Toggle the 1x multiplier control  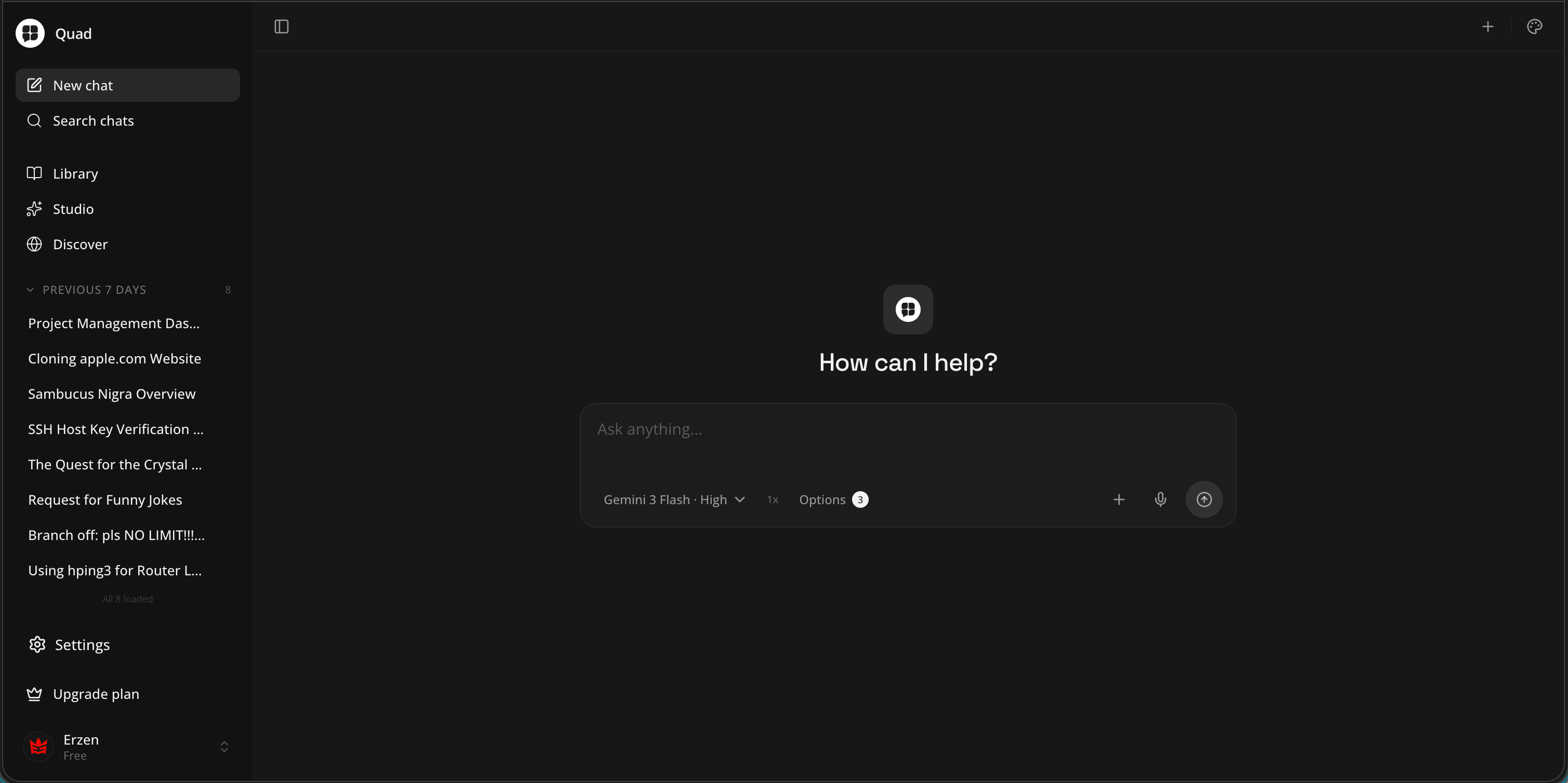click(x=773, y=500)
